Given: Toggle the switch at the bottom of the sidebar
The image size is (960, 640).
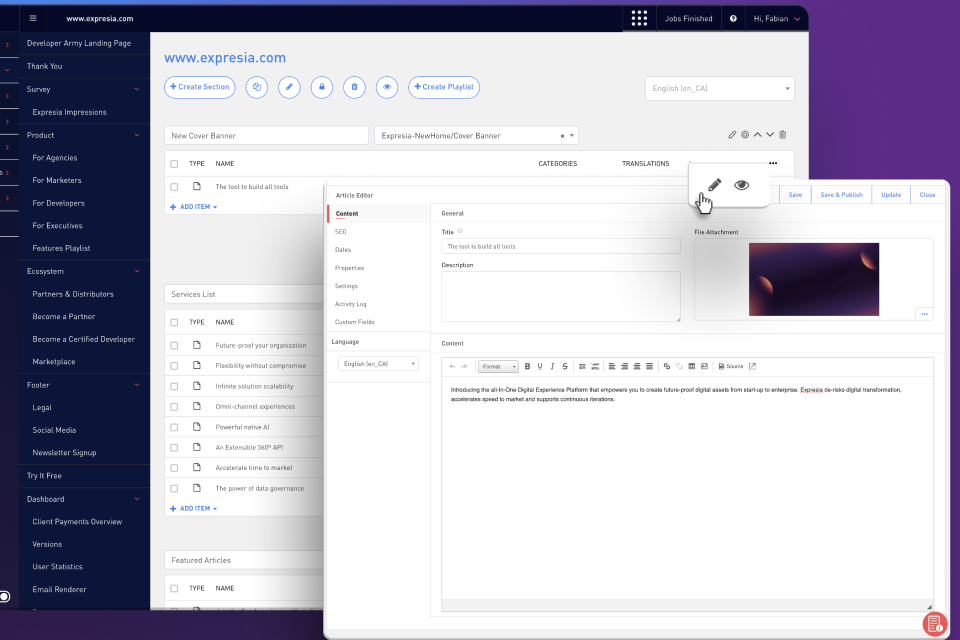Looking at the screenshot, I should (x=4, y=597).
